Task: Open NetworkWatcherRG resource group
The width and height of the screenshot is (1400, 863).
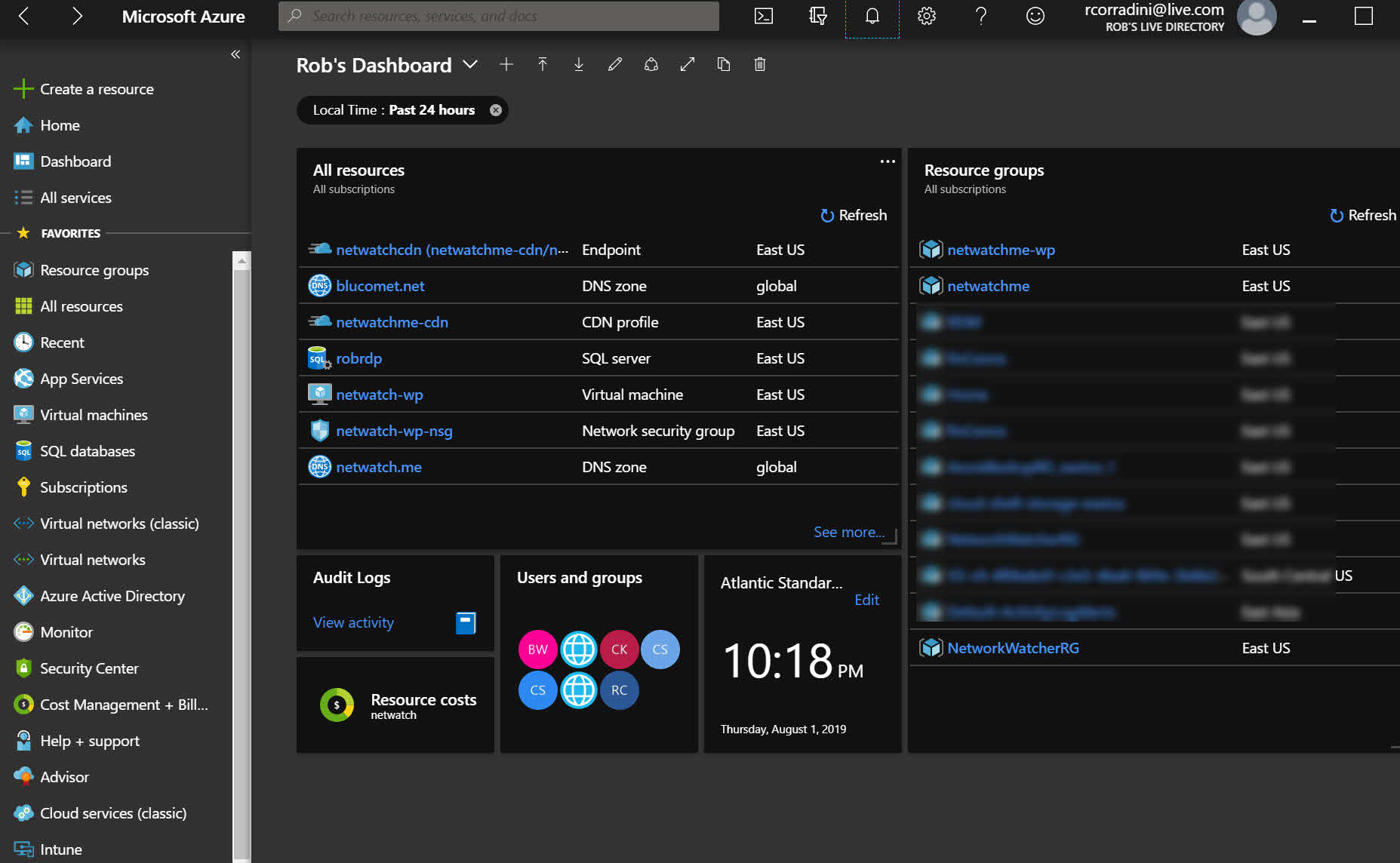Action: (1014, 648)
